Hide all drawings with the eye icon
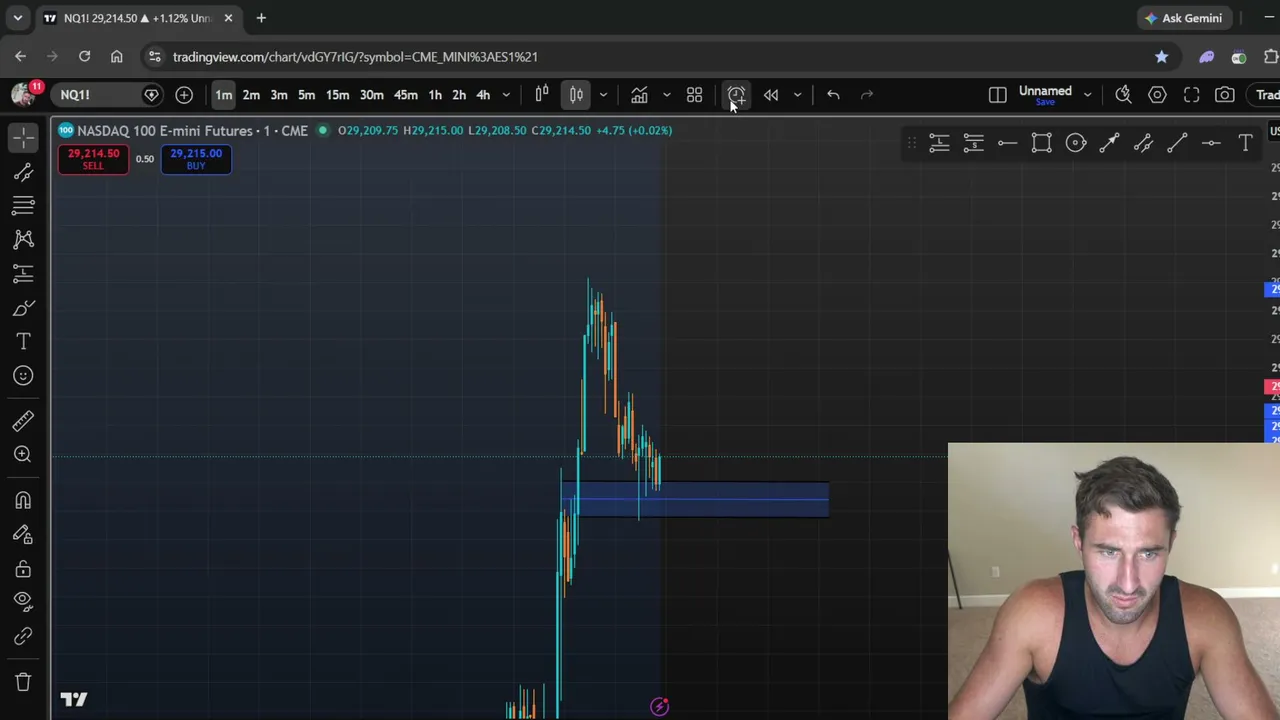The height and width of the screenshot is (720, 1280). click(23, 601)
